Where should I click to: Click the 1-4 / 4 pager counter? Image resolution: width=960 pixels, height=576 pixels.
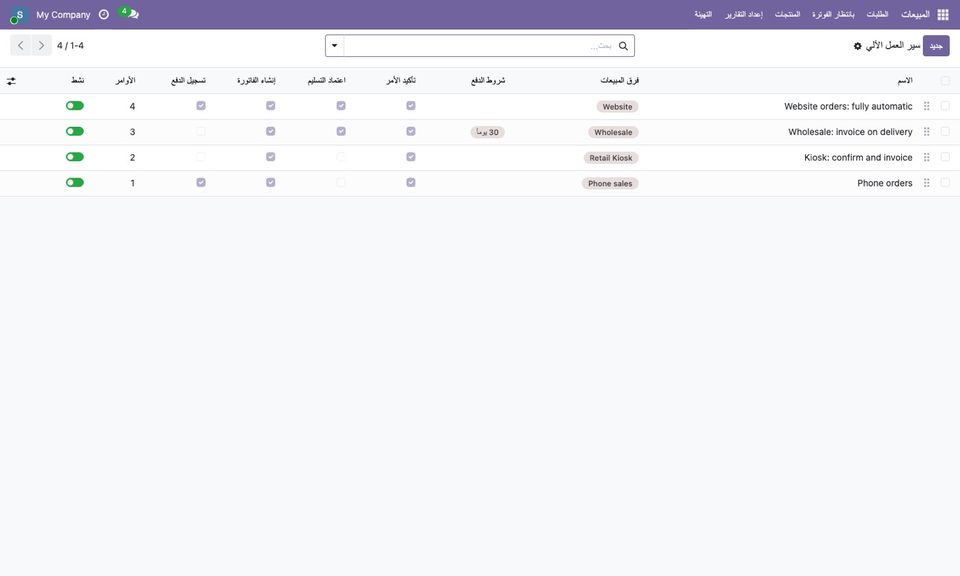pyautogui.click(x=70, y=46)
